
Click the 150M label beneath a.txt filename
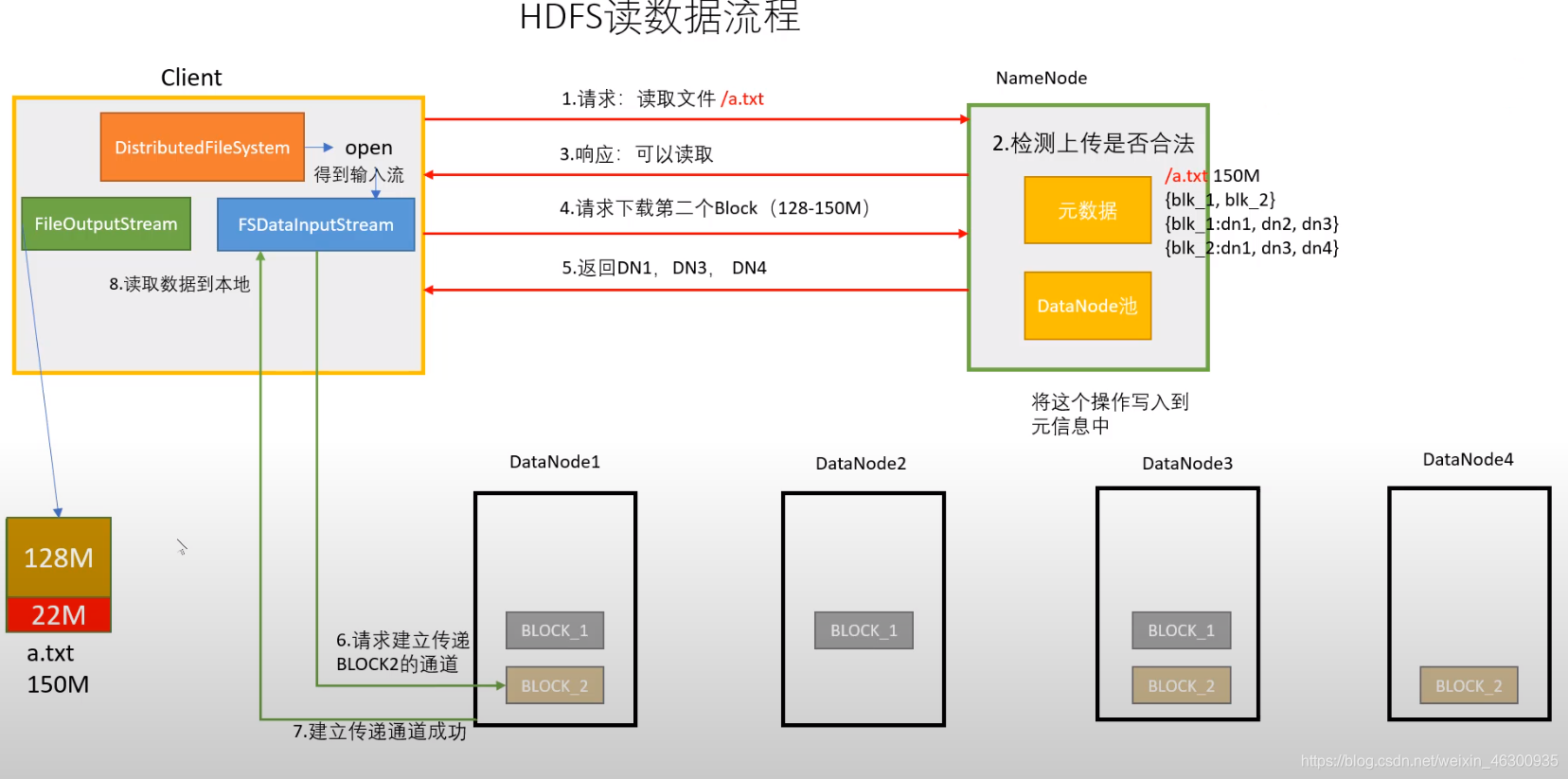click(58, 684)
